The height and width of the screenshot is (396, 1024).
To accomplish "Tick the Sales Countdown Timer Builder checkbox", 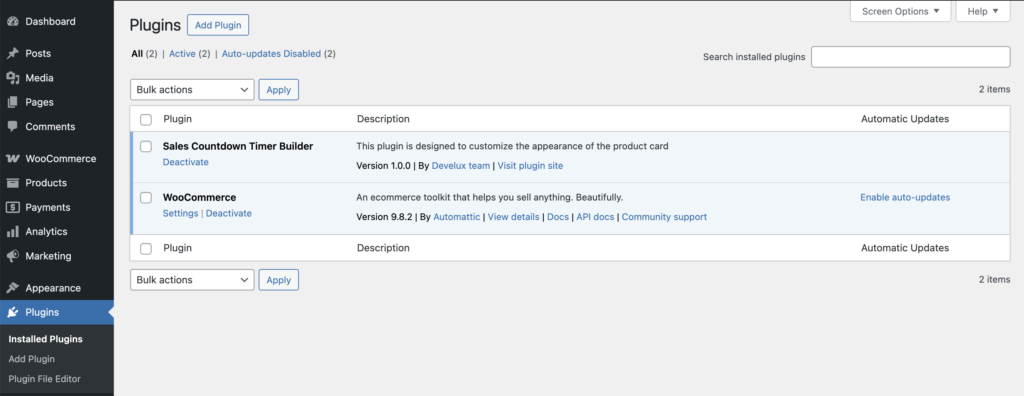I will click(146, 146).
